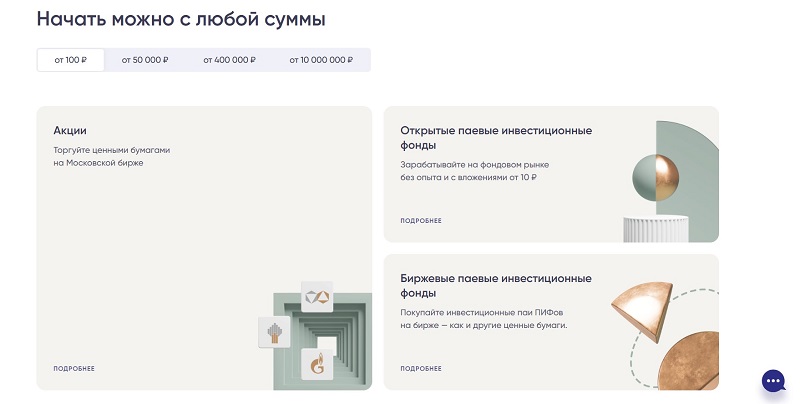Click the Gazprom logo tile
800x404 pixels.
(x=317, y=364)
